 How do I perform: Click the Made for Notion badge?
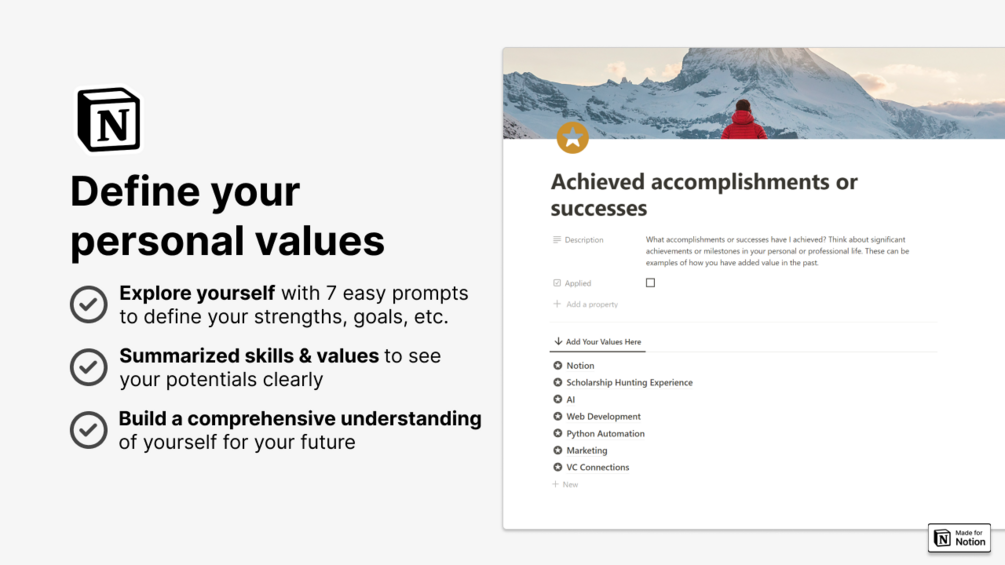point(959,537)
